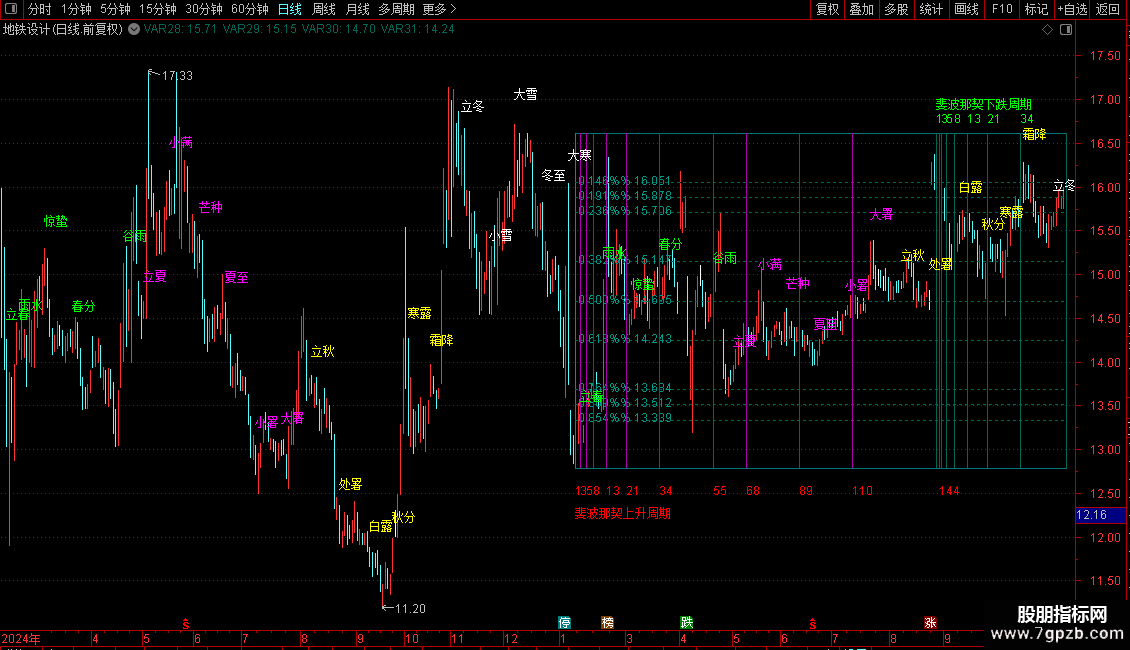Switch to 周线 weekly chart

pyautogui.click(x=324, y=9)
